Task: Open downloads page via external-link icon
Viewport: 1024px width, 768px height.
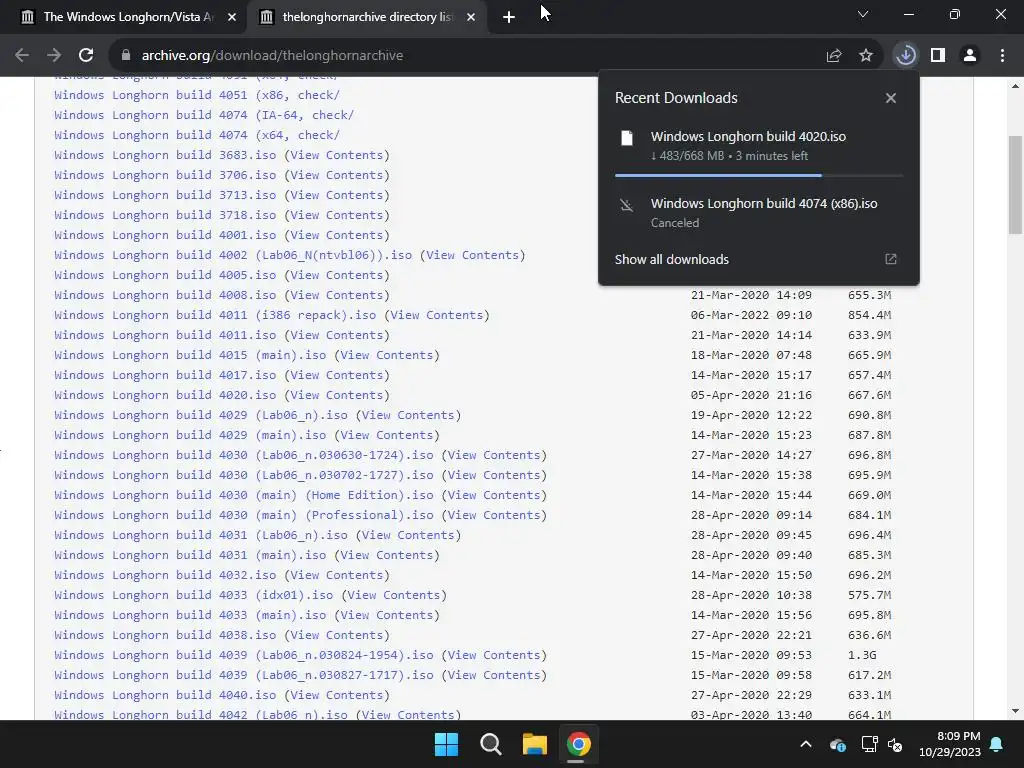Action: [891, 259]
